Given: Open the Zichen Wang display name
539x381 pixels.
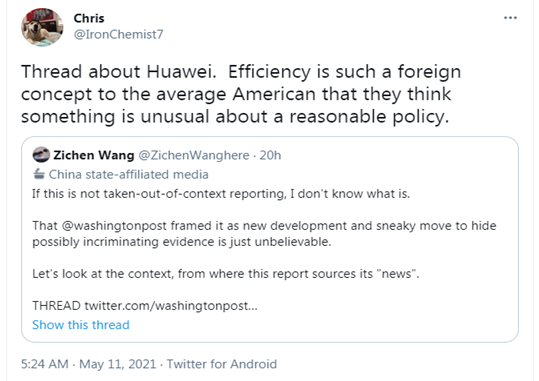Looking at the screenshot, I should (x=94, y=155).
